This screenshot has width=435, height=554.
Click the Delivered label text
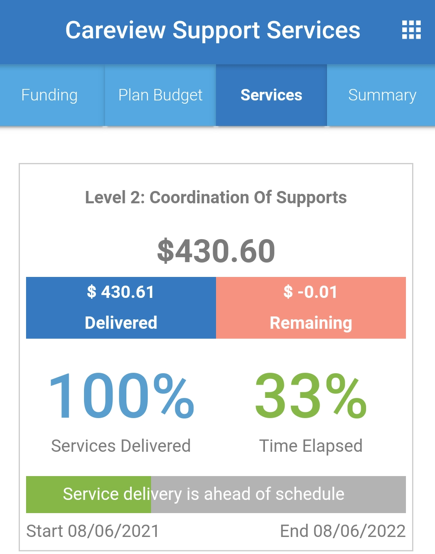(x=121, y=323)
